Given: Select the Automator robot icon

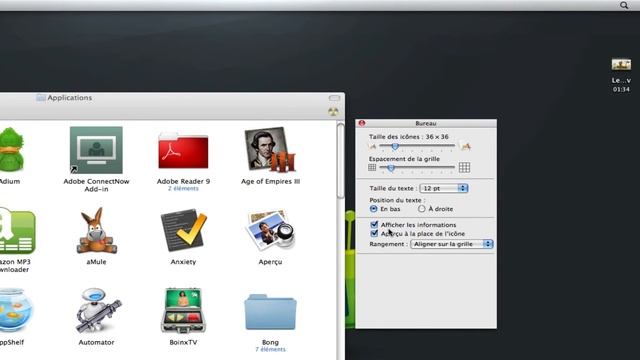Looking at the screenshot, I should coord(98,311).
